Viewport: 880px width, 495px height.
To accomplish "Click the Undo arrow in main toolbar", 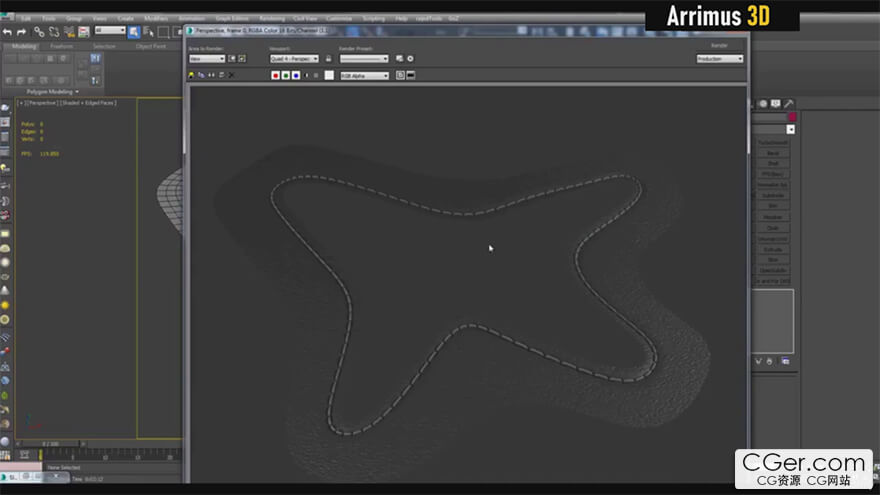I will coord(7,32).
